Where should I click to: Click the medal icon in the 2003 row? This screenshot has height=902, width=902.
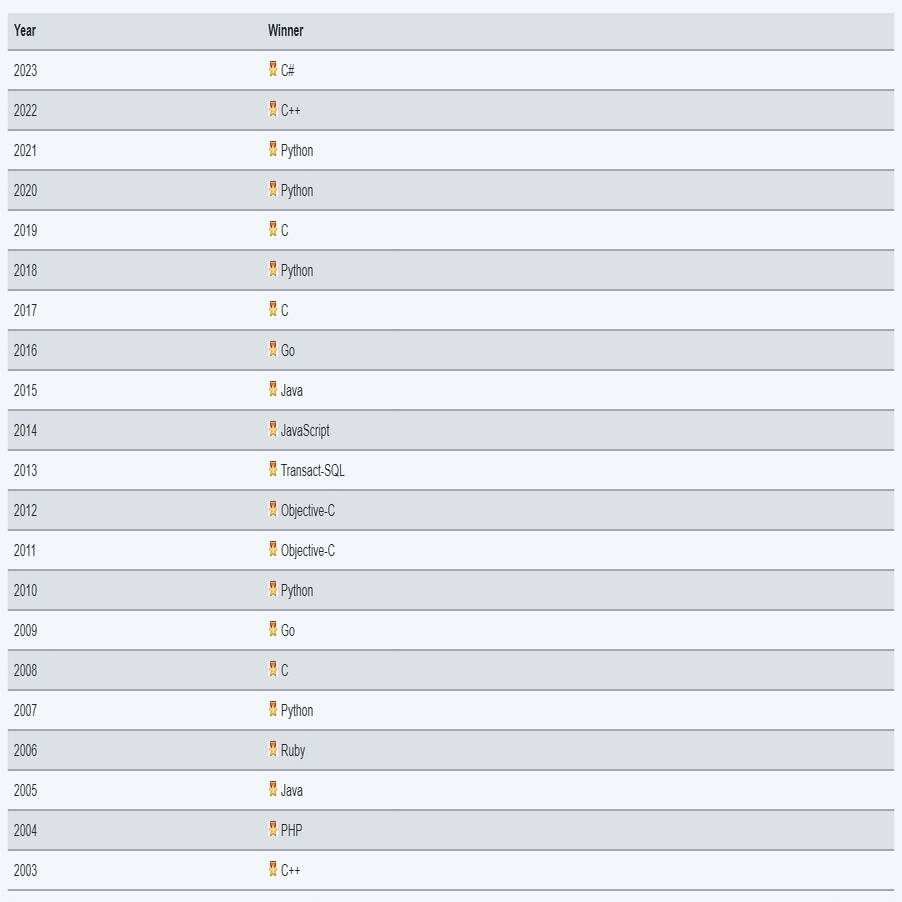273,869
